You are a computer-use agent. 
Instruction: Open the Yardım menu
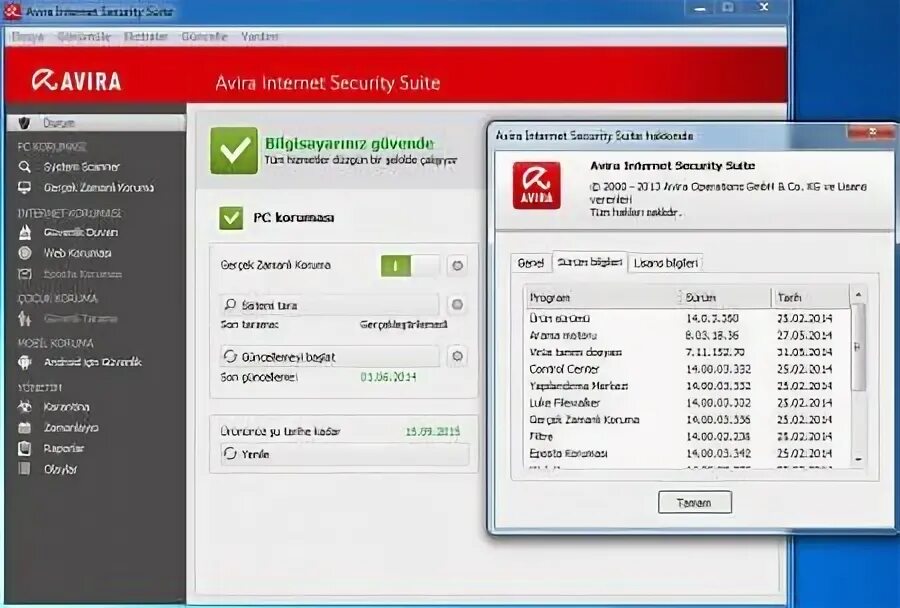pos(259,37)
